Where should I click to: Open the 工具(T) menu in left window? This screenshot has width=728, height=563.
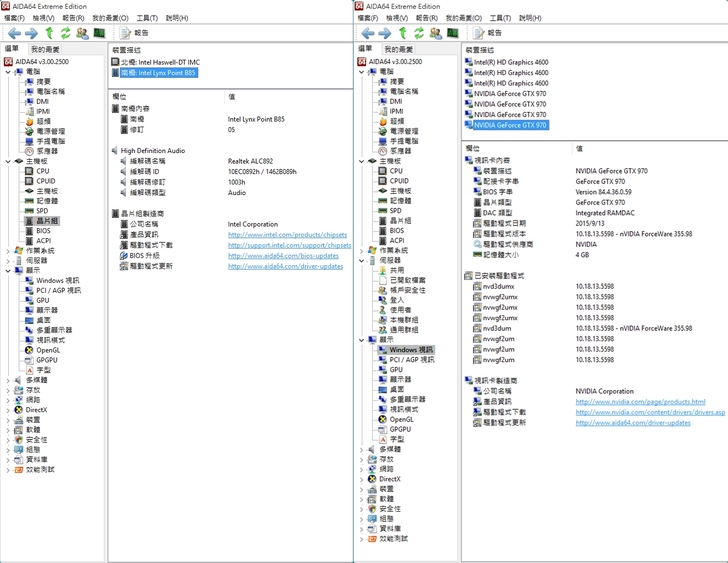pos(147,18)
